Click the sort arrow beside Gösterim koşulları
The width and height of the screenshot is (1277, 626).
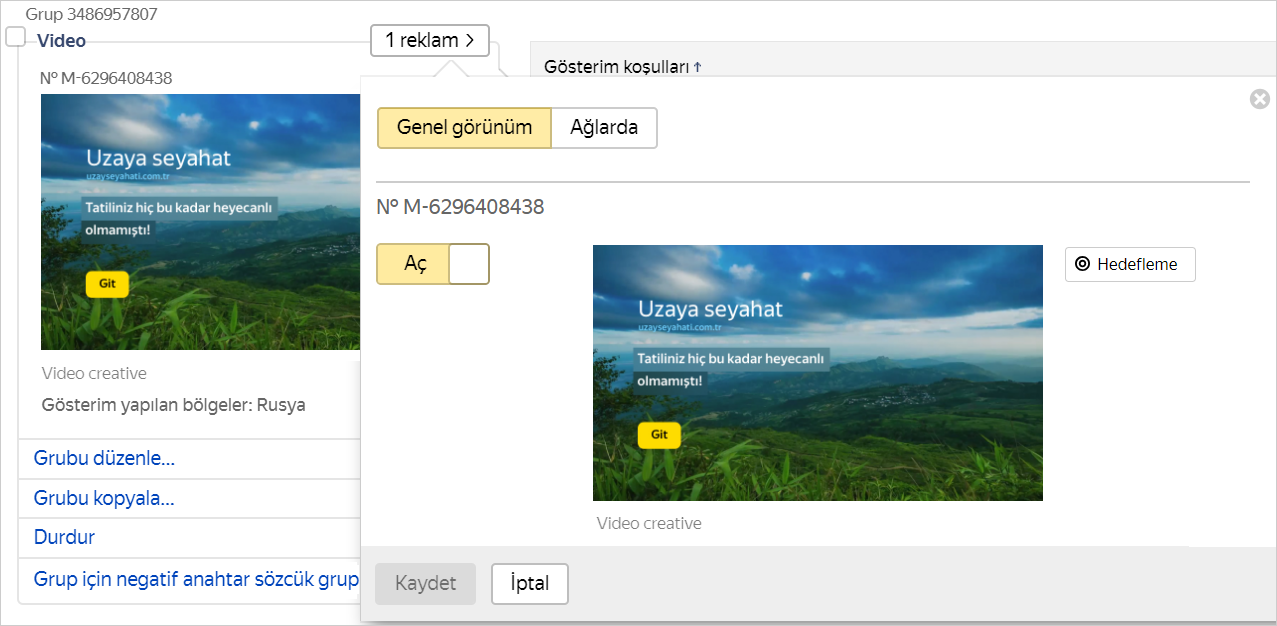tap(698, 67)
